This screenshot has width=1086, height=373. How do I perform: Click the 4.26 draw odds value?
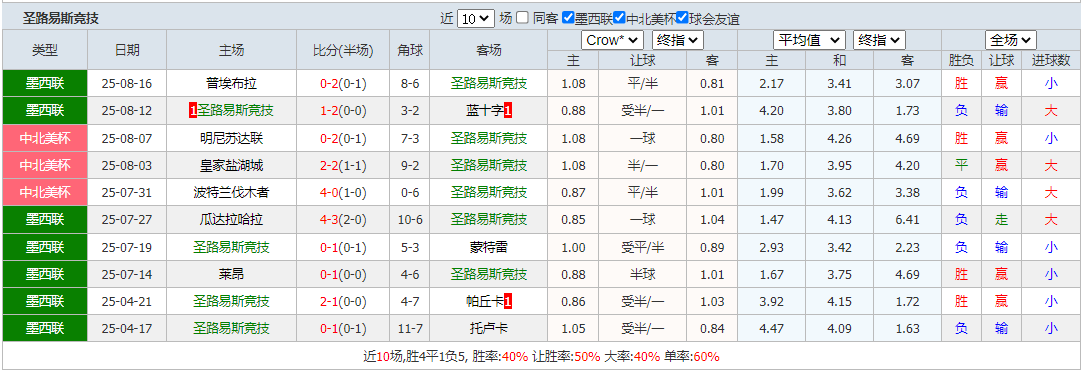pos(839,138)
